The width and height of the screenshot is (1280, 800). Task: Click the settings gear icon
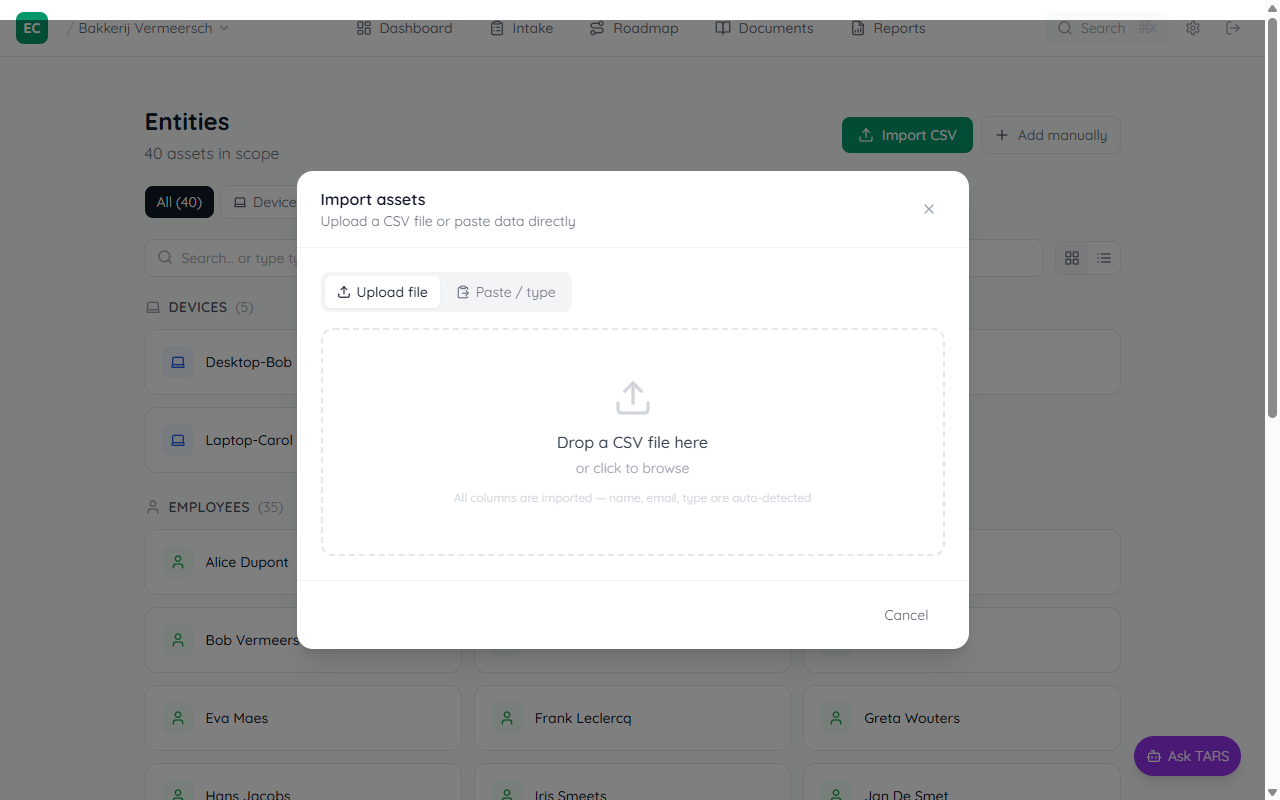1193,28
